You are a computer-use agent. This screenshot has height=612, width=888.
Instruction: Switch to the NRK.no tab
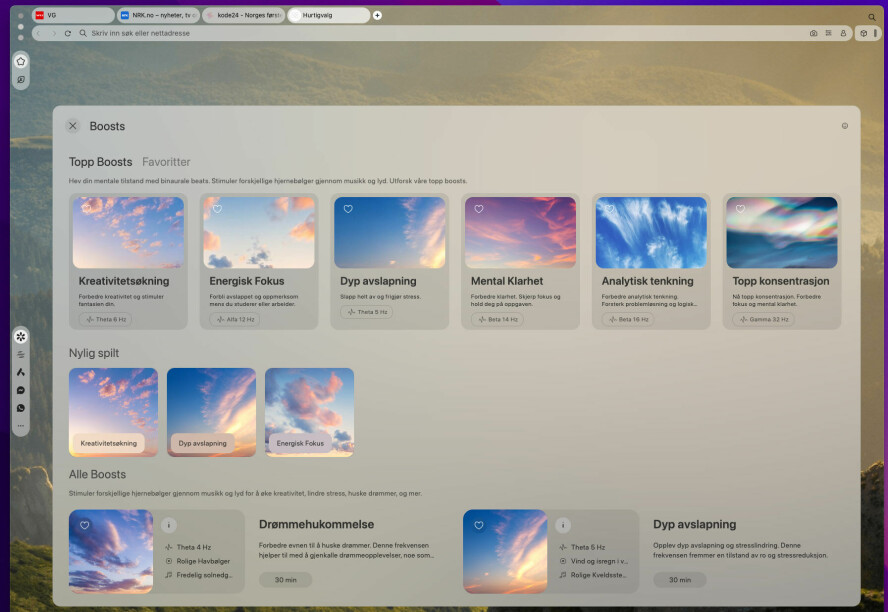click(x=158, y=15)
